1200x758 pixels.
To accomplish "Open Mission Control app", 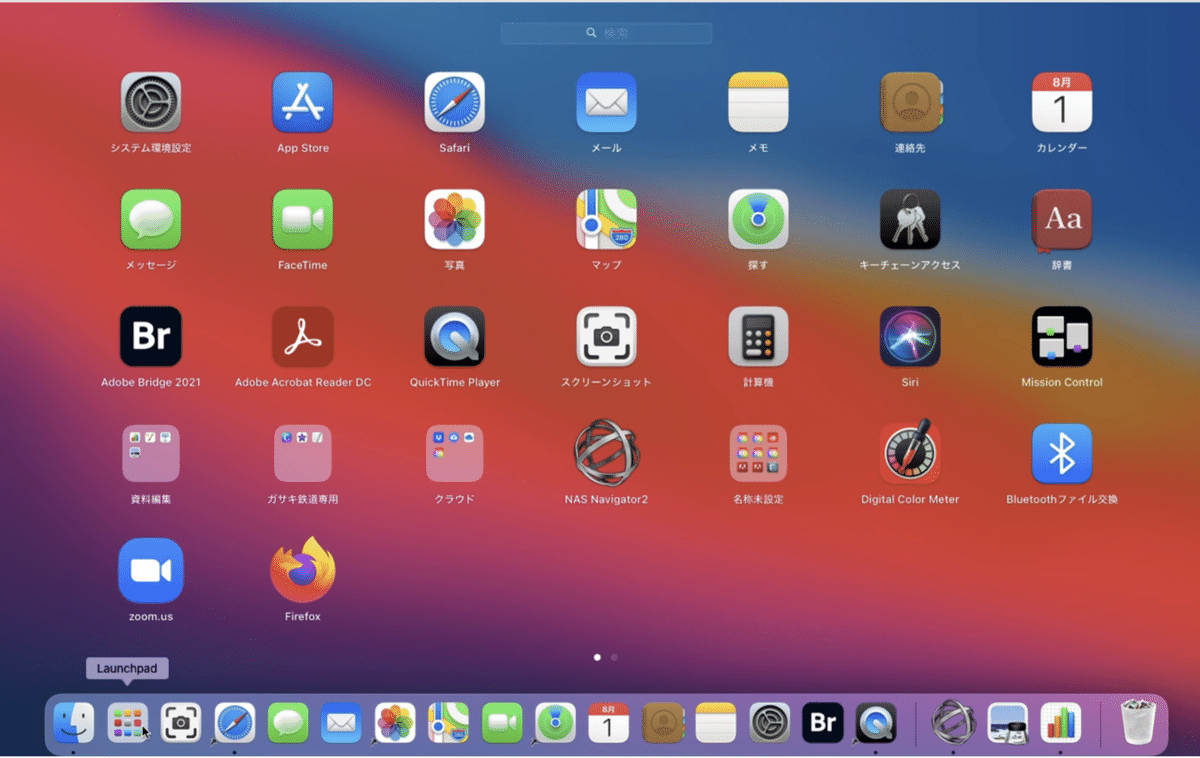I will click(1062, 336).
